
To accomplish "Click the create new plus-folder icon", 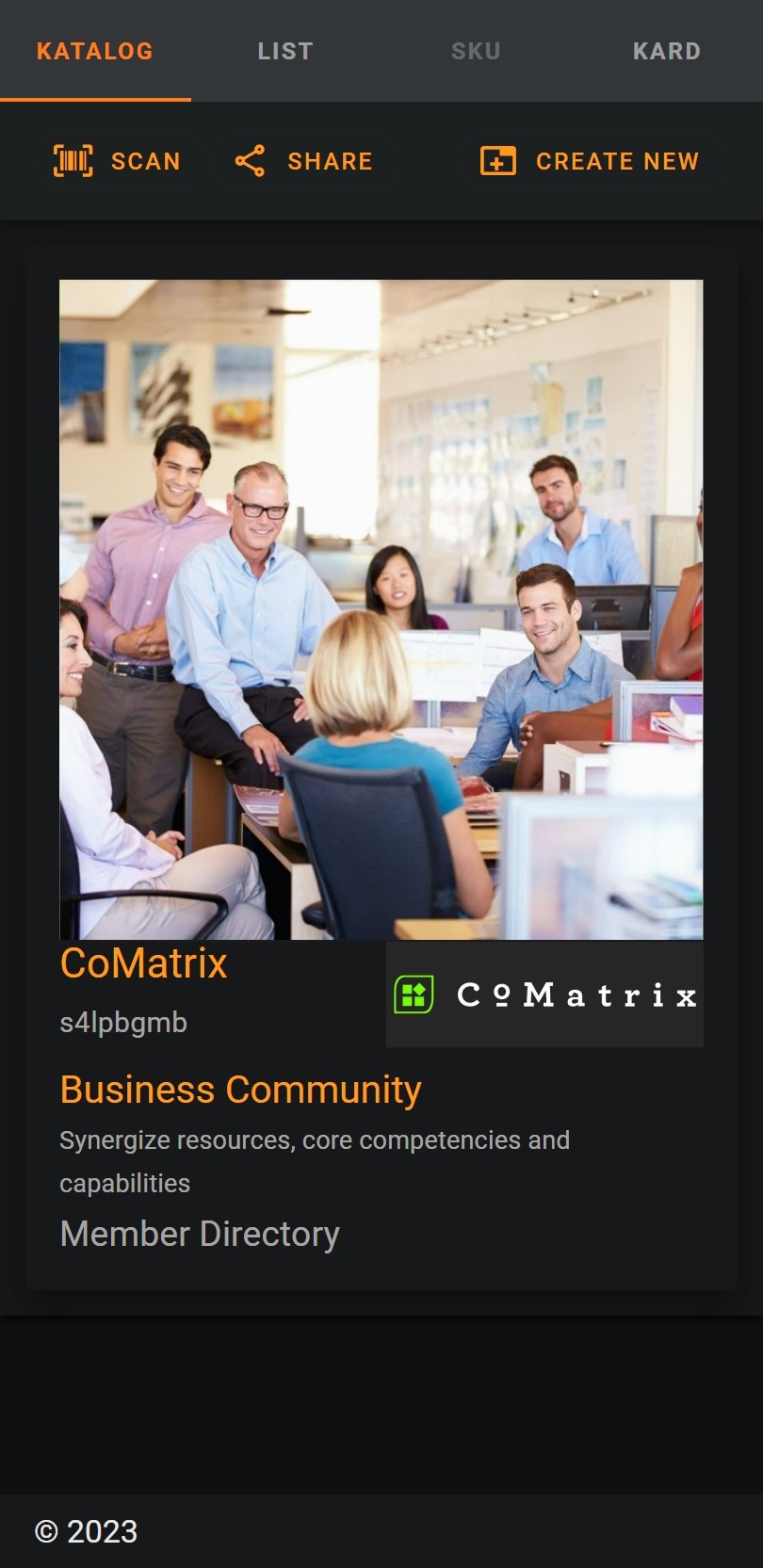I will pos(498,161).
